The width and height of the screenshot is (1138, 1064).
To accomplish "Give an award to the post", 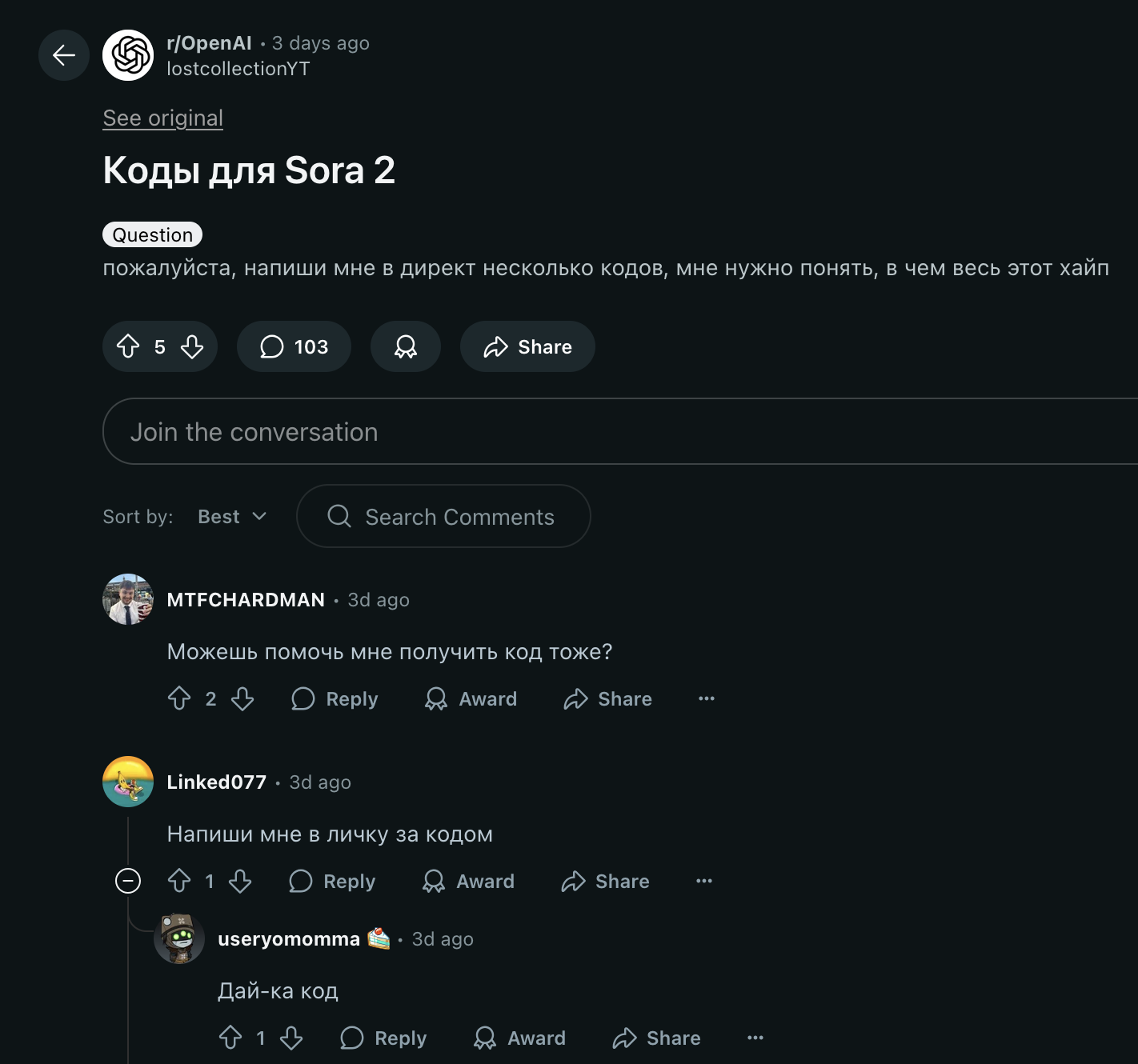I will pos(406,346).
